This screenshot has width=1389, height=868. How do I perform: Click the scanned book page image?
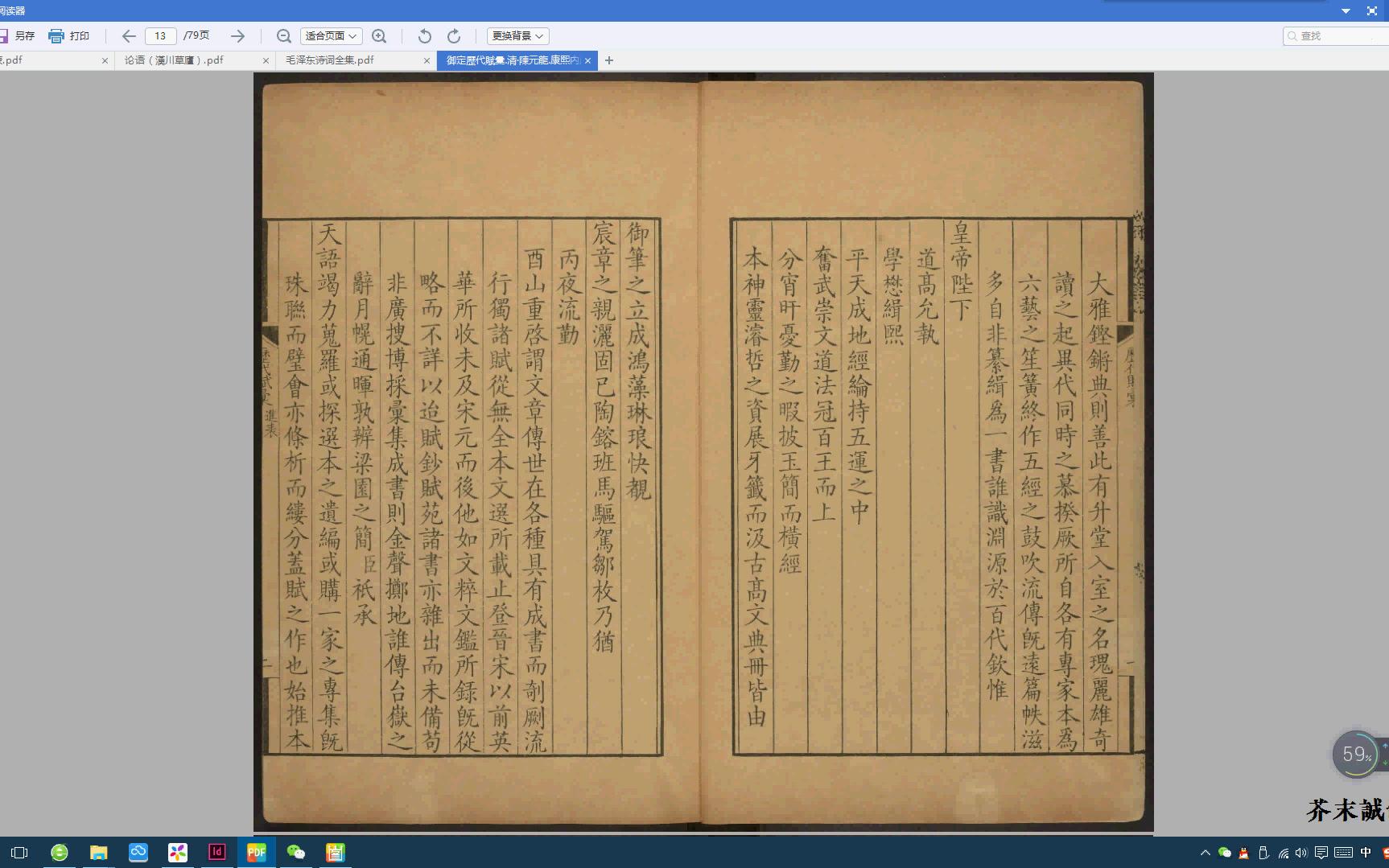[703, 452]
